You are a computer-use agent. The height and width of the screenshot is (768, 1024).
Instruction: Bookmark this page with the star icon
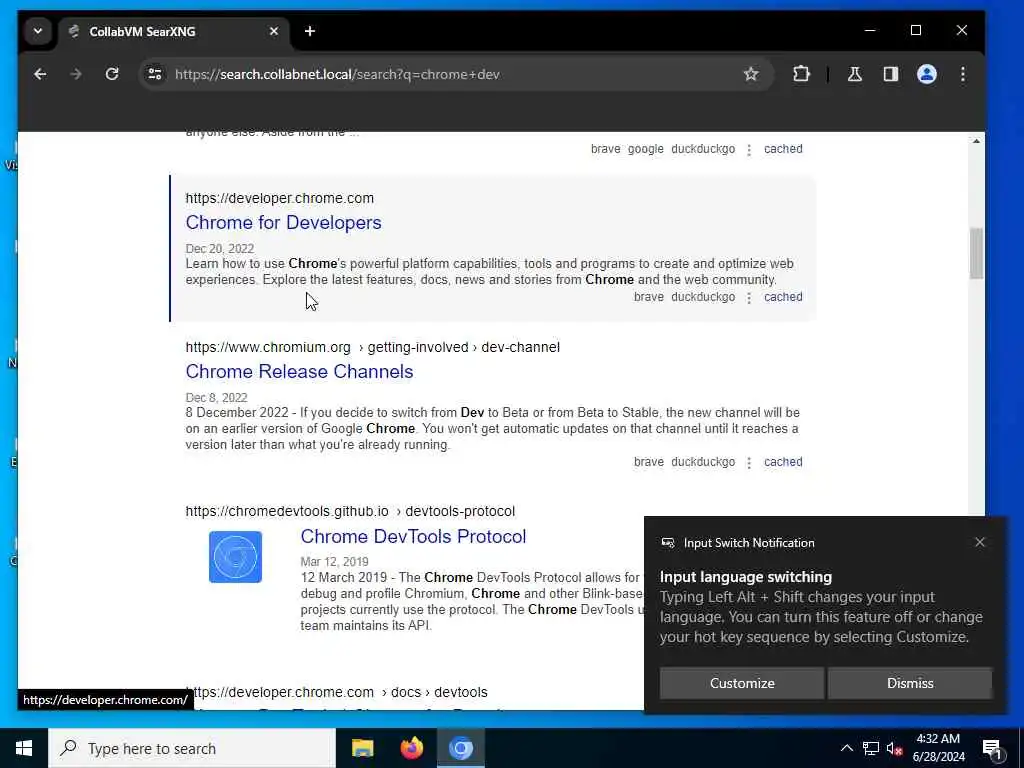click(751, 74)
